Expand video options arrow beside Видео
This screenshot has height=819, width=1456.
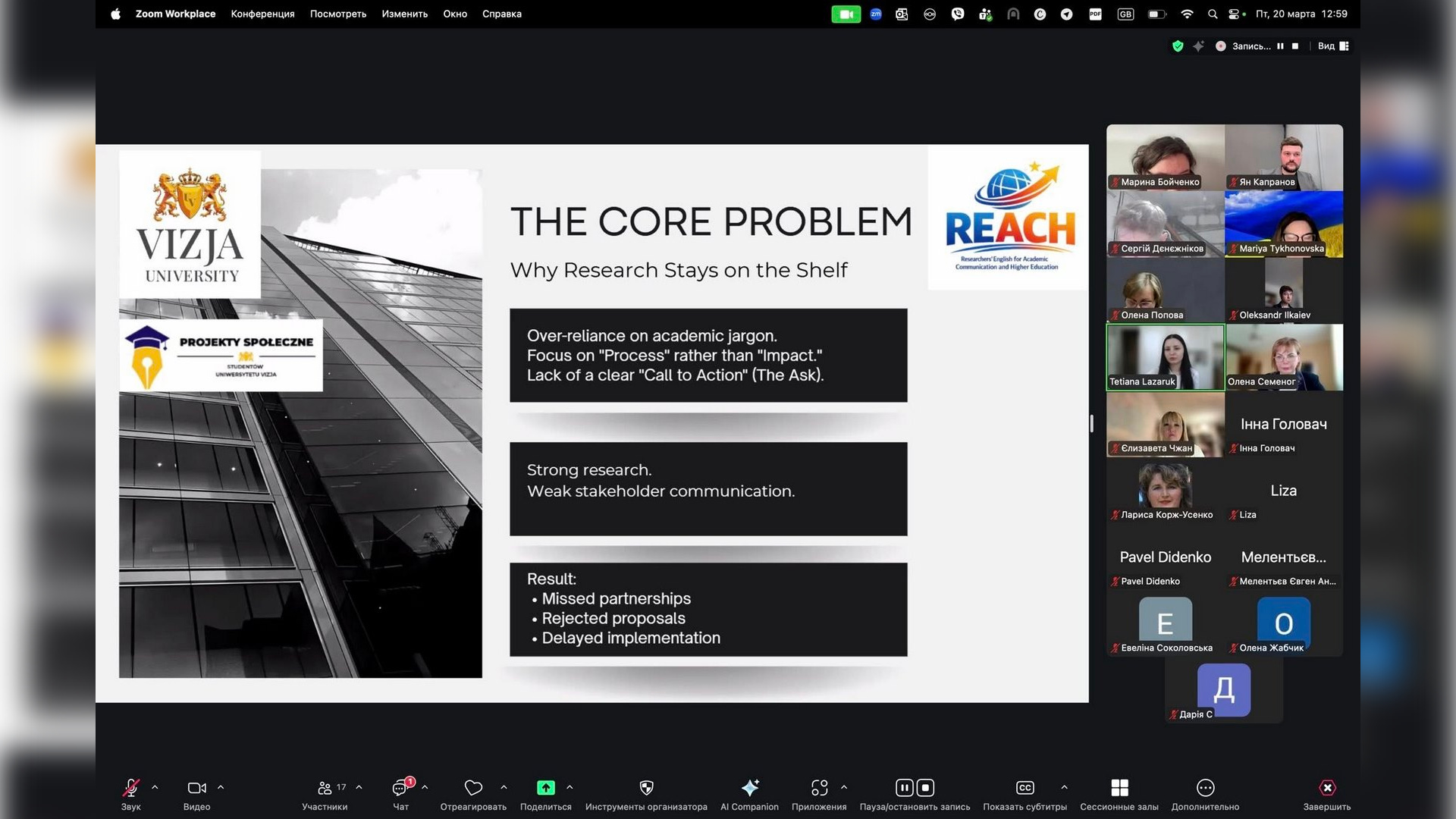tap(221, 787)
